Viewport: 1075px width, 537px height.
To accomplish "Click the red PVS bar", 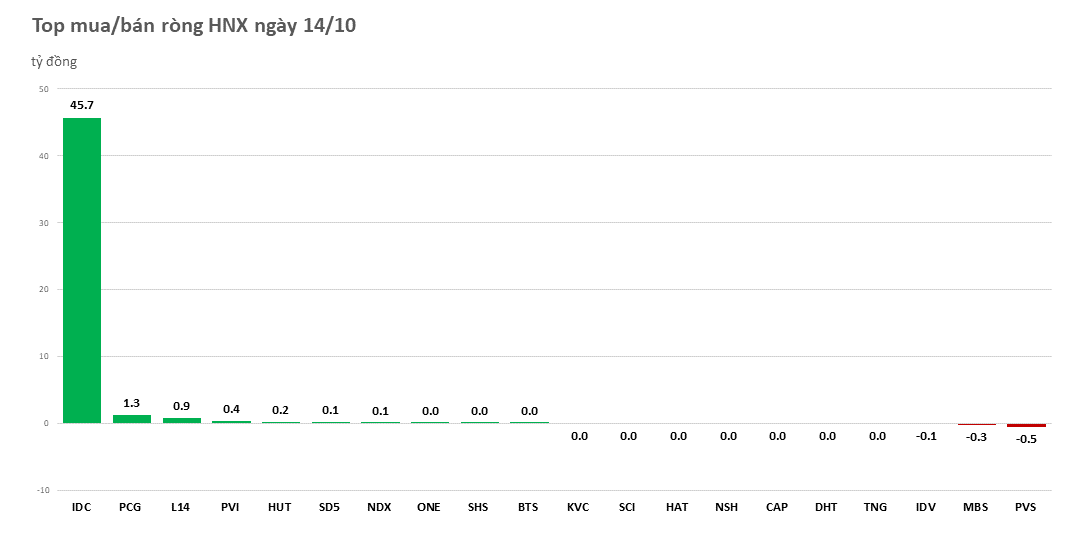I will tap(1026, 425).
